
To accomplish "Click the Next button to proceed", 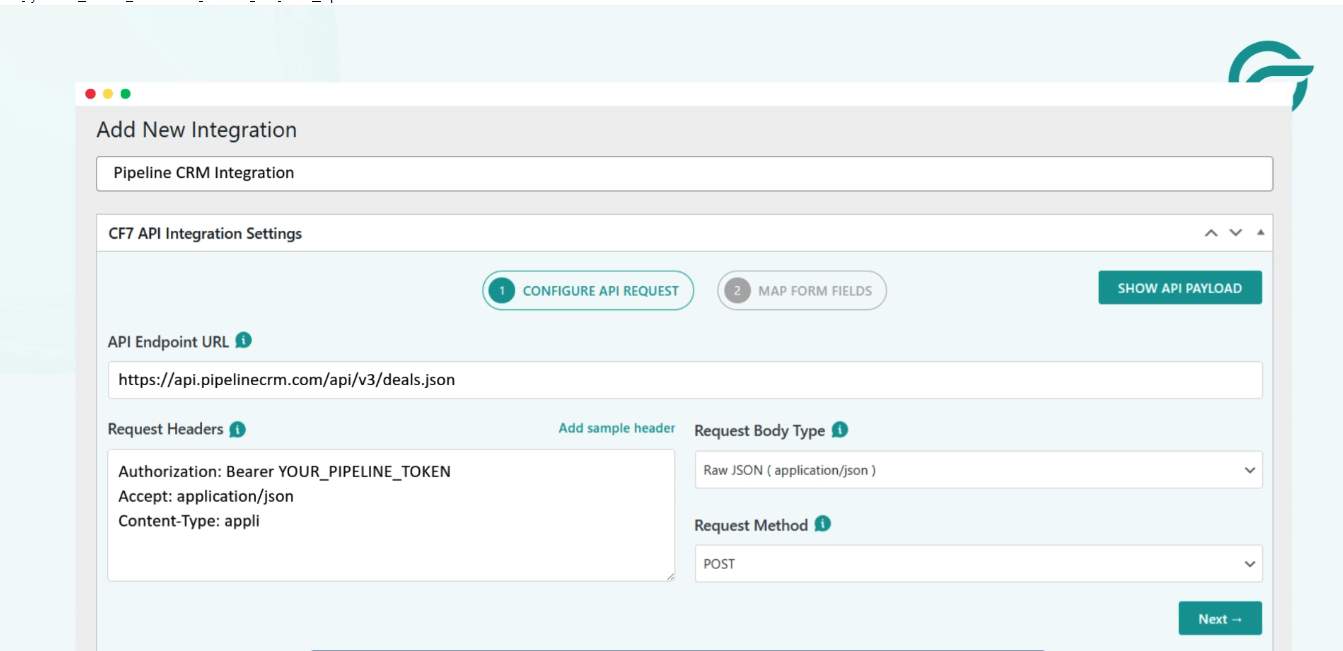I will tap(1220, 618).
